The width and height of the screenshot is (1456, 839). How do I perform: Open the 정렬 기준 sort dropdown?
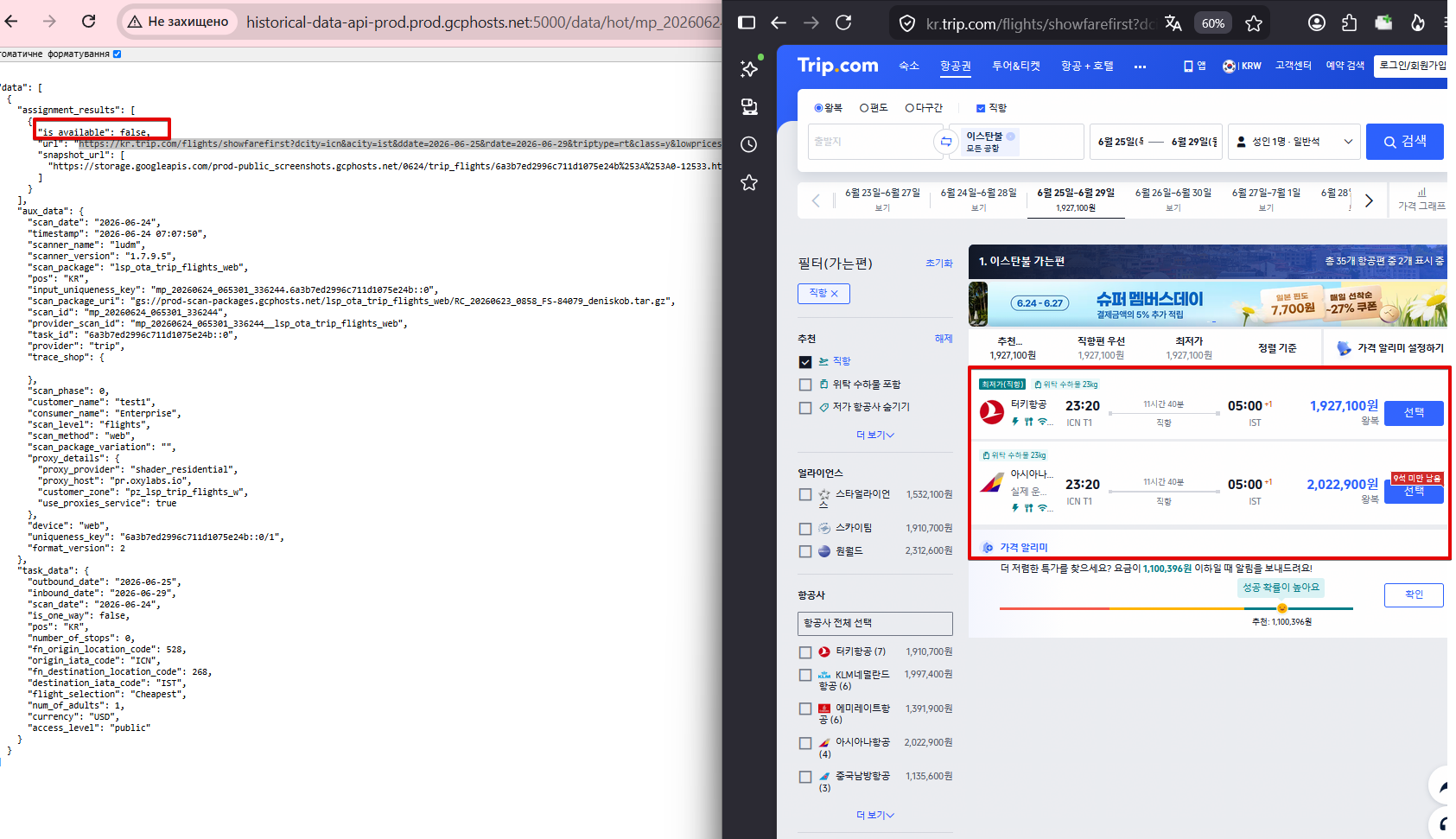[1277, 348]
